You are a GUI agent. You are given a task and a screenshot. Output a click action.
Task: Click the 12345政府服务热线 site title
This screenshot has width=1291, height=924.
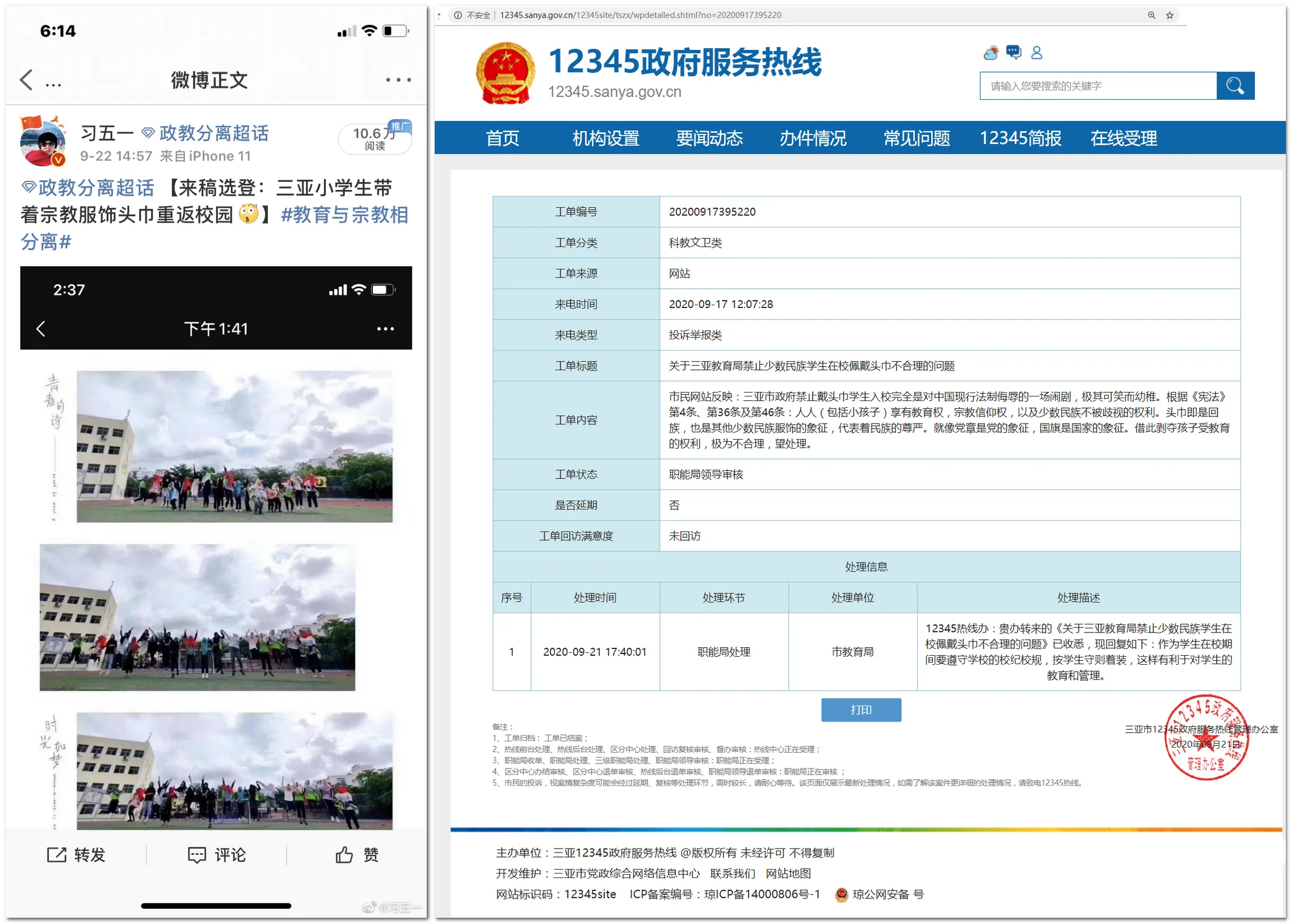(685, 61)
